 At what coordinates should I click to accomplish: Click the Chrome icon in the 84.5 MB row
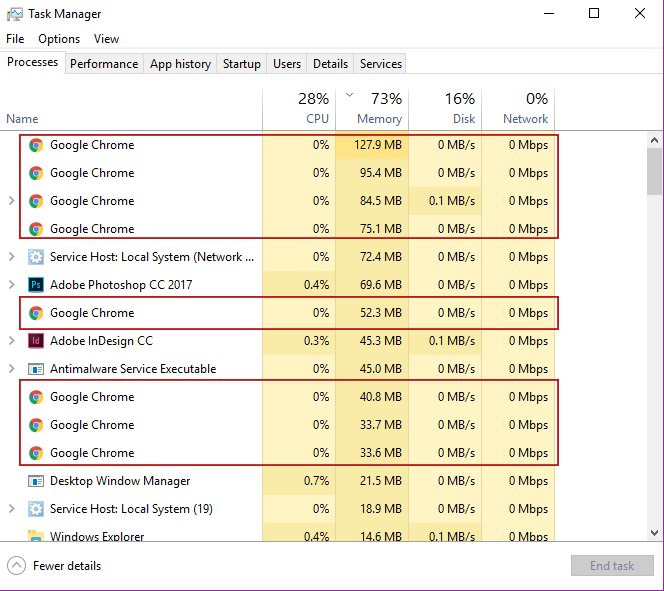(x=36, y=201)
